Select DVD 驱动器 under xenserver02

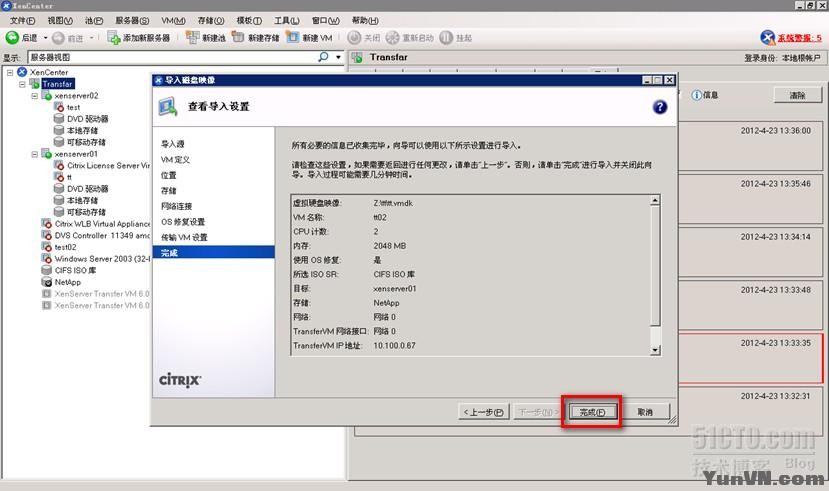[x=87, y=119]
